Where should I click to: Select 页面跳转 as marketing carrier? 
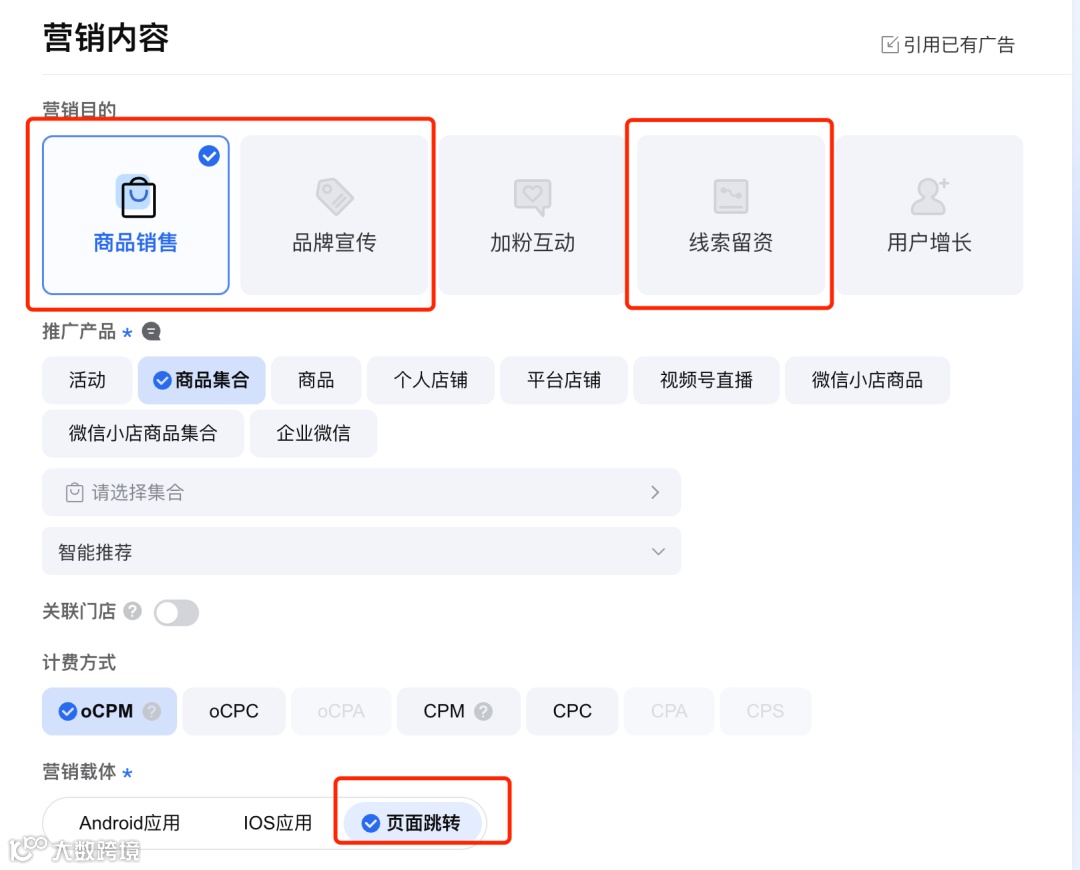(x=420, y=822)
